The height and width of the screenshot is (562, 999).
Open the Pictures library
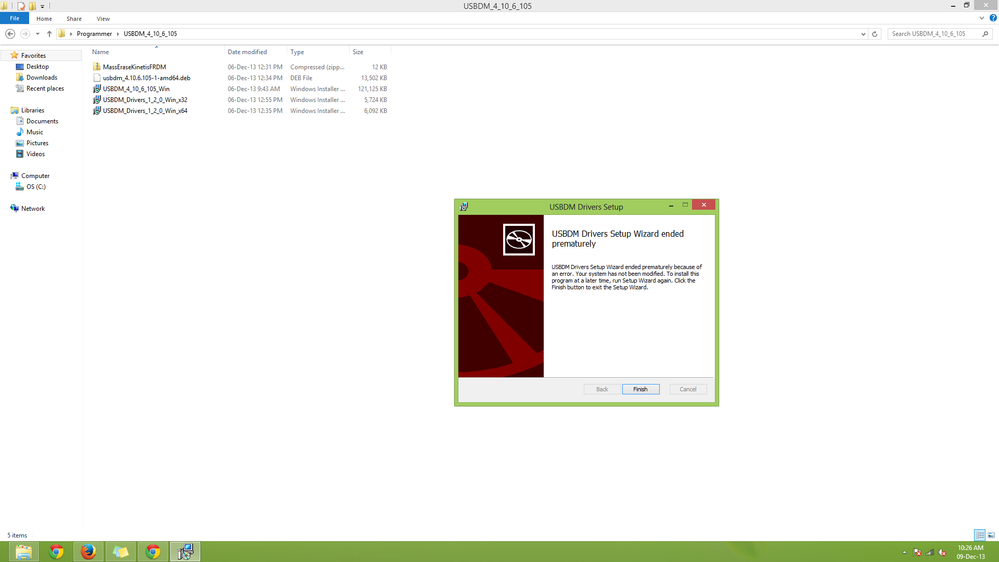pyautogui.click(x=37, y=143)
